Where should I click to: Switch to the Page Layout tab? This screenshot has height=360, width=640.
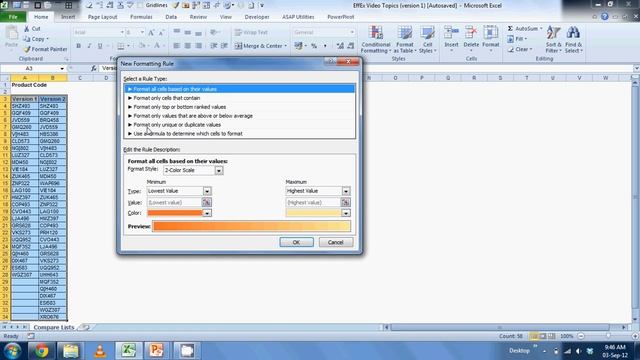point(102,17)
